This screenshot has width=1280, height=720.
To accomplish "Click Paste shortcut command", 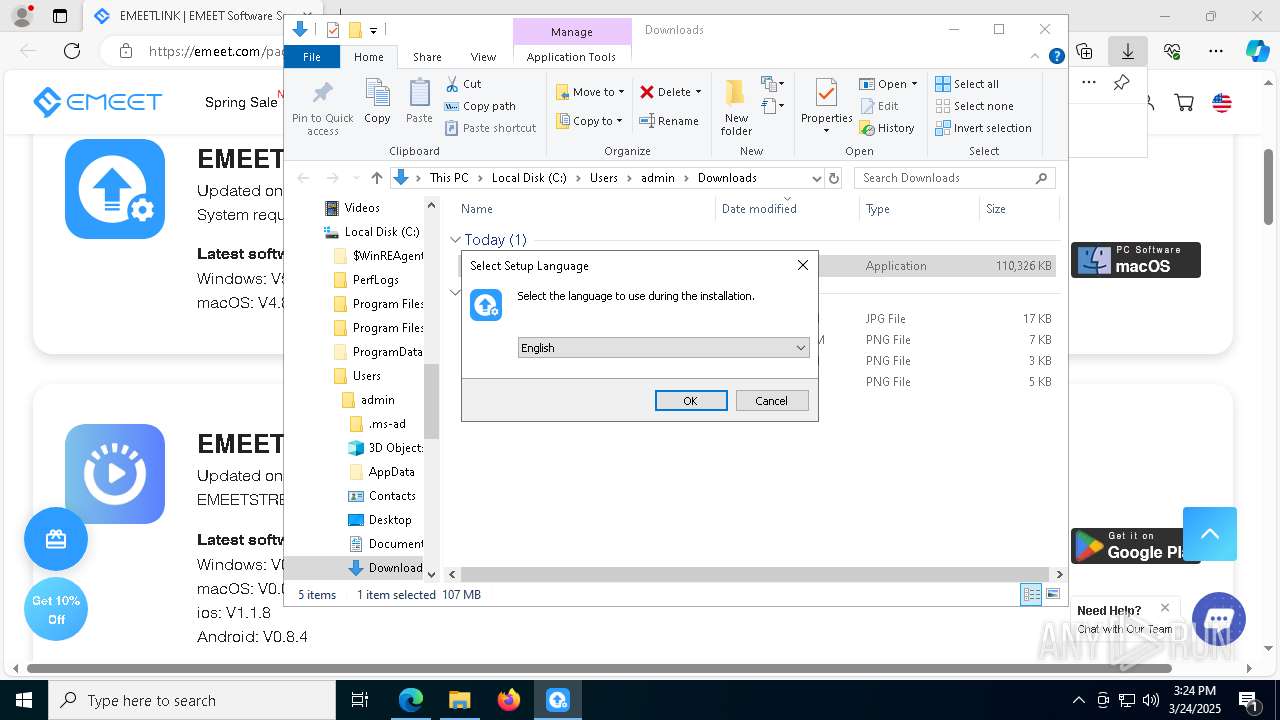I will pyautogui.click(x=491, y=128).
